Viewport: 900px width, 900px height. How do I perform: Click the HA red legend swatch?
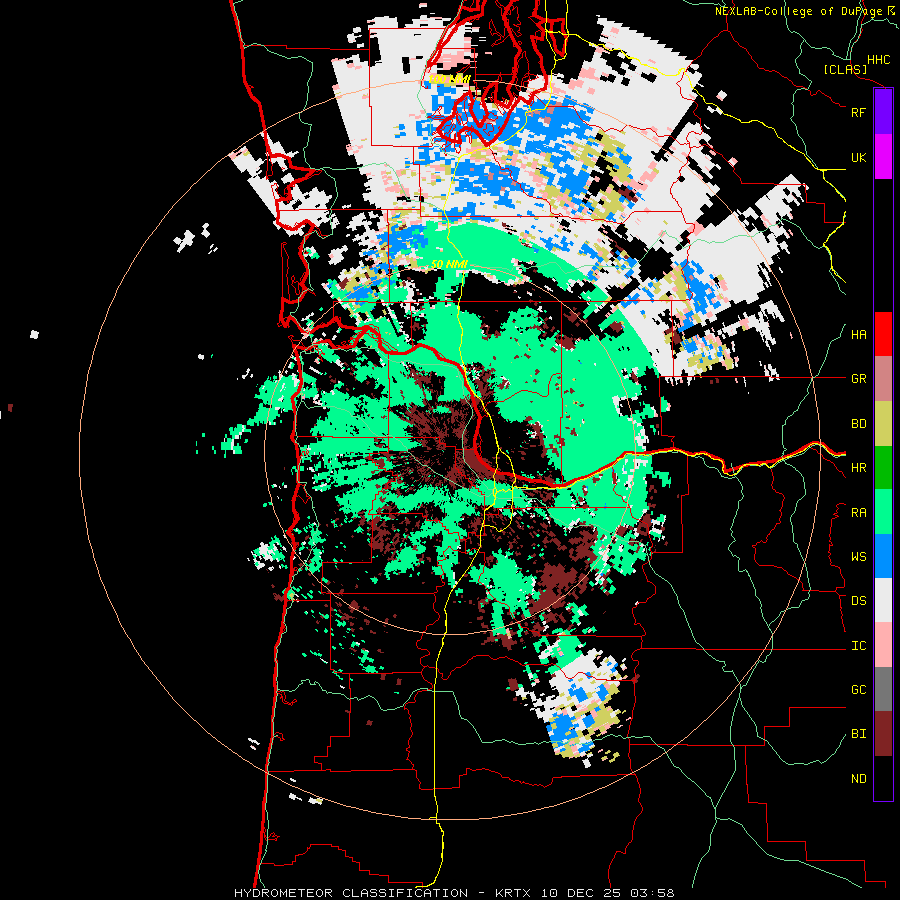883,334
